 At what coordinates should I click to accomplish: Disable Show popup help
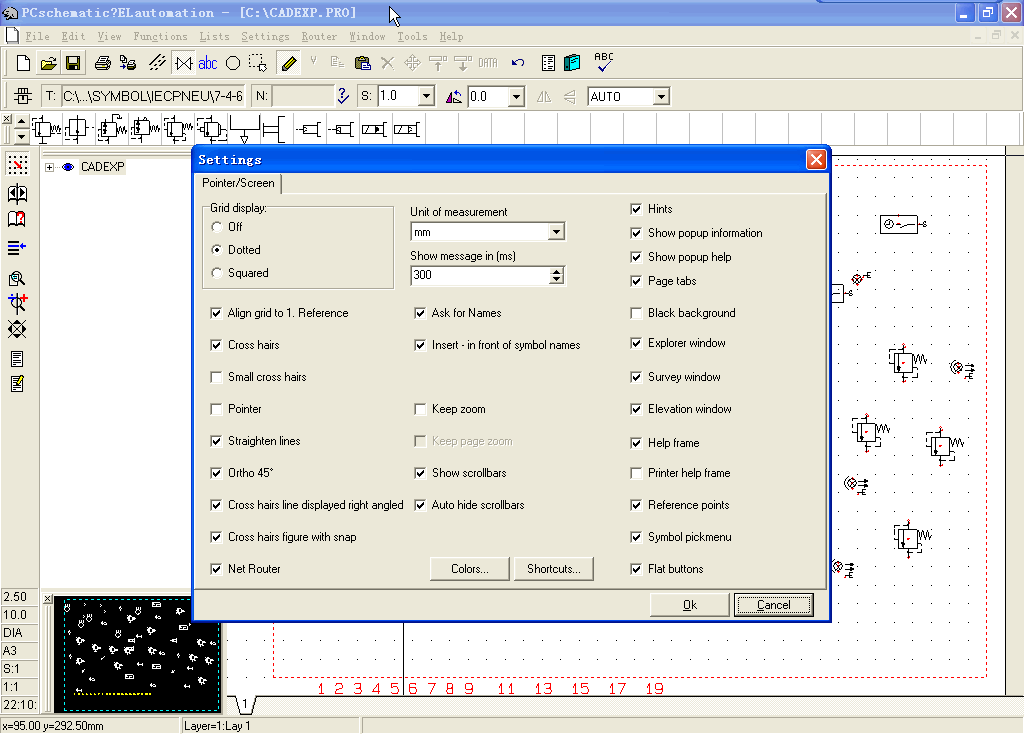[x=636, y=257]
